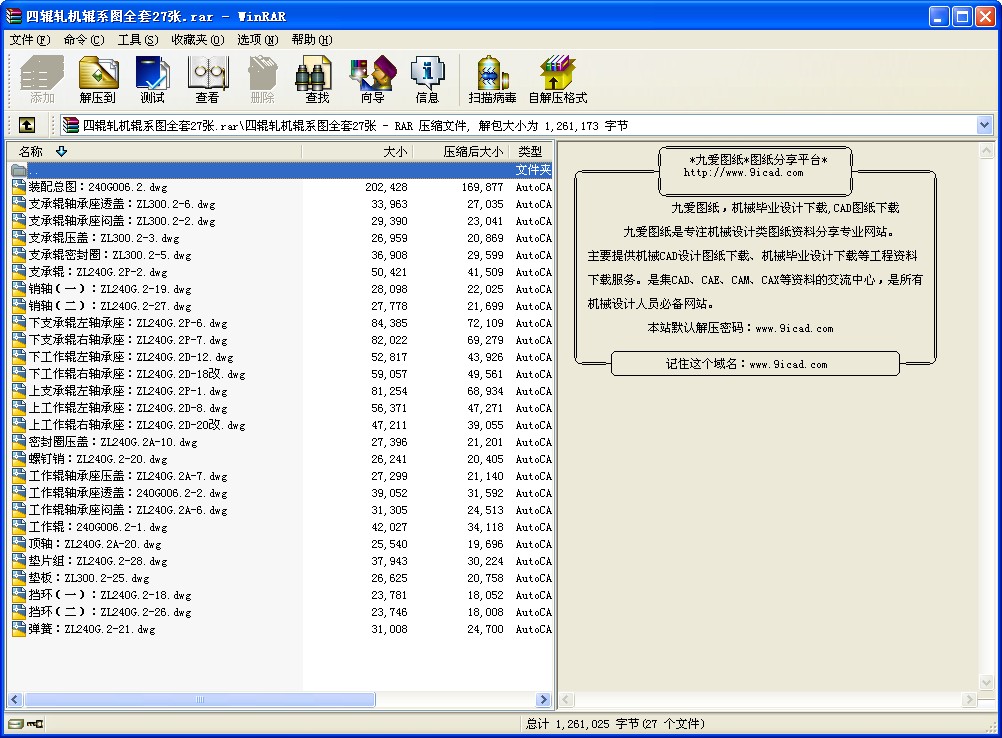Click file icon of 支承辊压盖：ZL300.2-3.dwg
This screenshot has width=1002, height=738.
tap(19, 238)
